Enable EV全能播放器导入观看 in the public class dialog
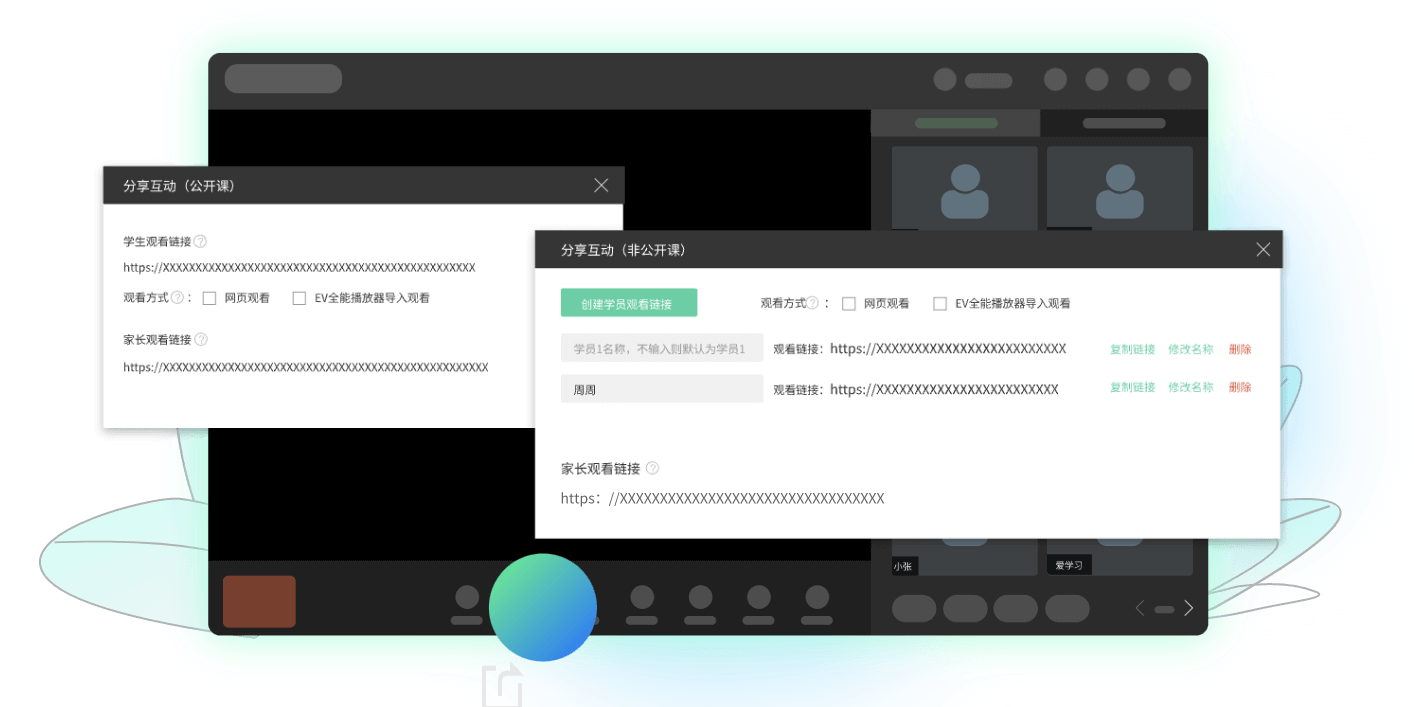 click(299, 297)
